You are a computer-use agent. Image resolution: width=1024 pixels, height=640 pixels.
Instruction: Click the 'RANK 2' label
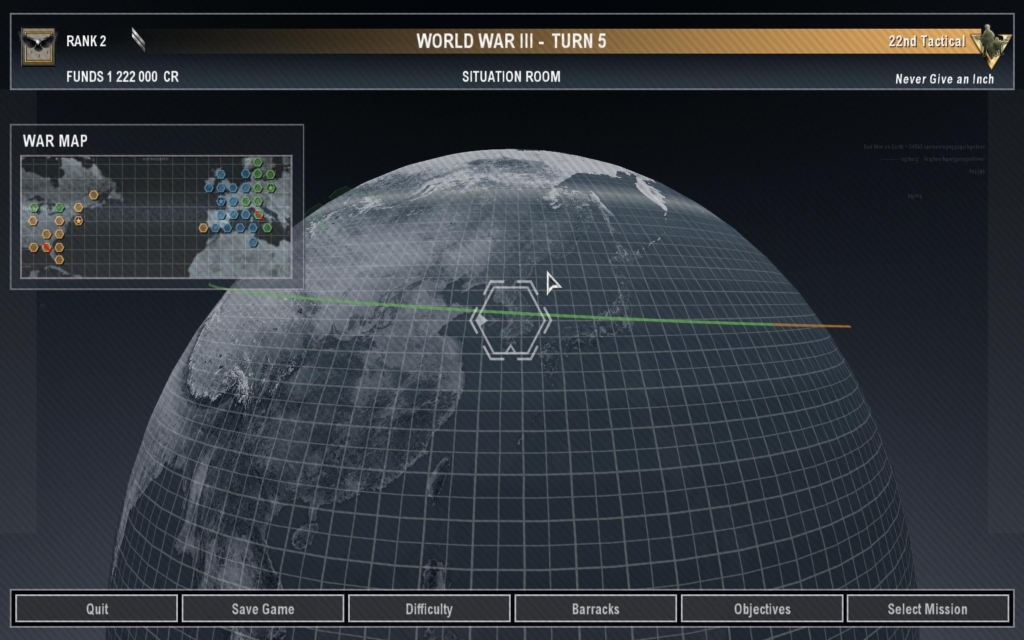click(x=86, y=41)
